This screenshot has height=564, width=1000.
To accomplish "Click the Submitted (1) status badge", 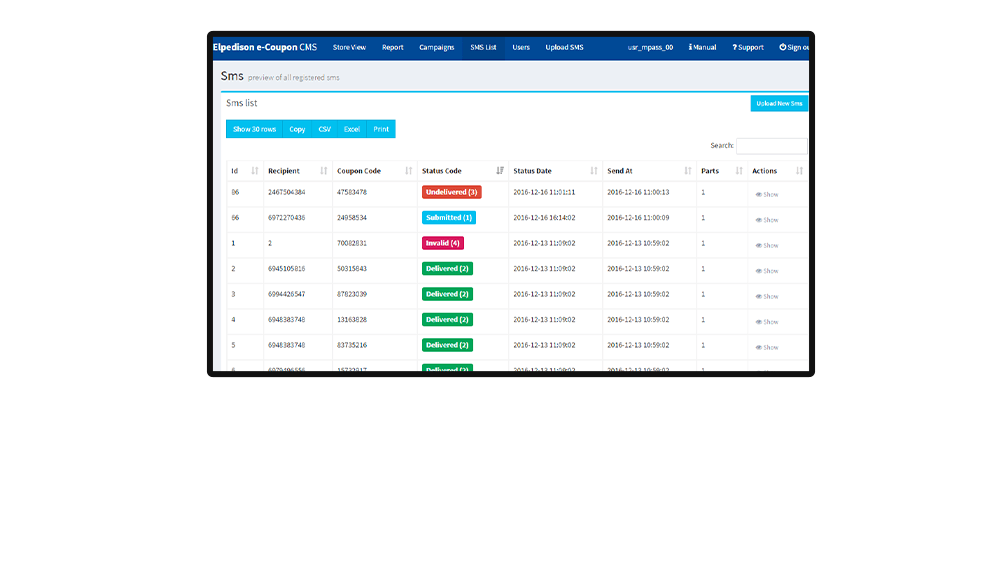I will click(448, 218).
